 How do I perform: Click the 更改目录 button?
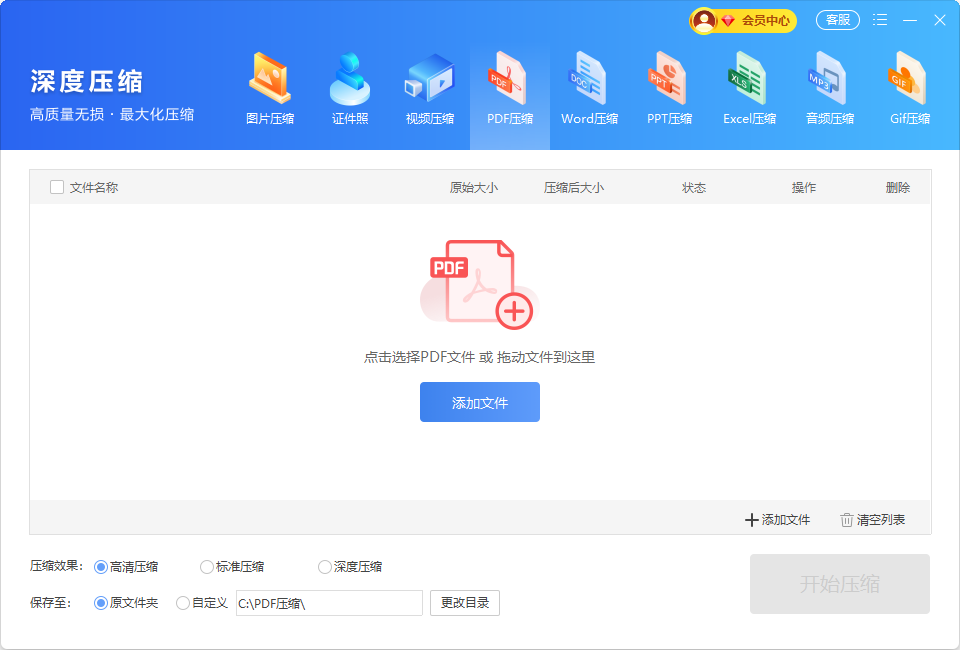pyautogui.click(x=465, y=603)
